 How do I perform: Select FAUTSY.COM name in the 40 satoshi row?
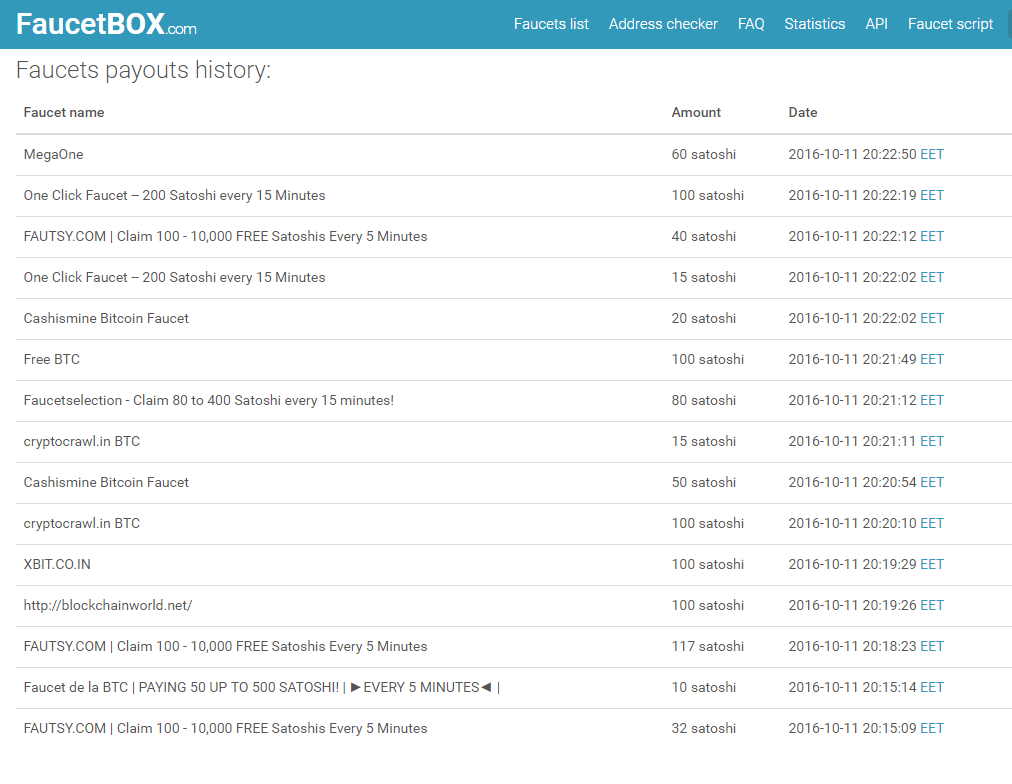click(225, 236)
